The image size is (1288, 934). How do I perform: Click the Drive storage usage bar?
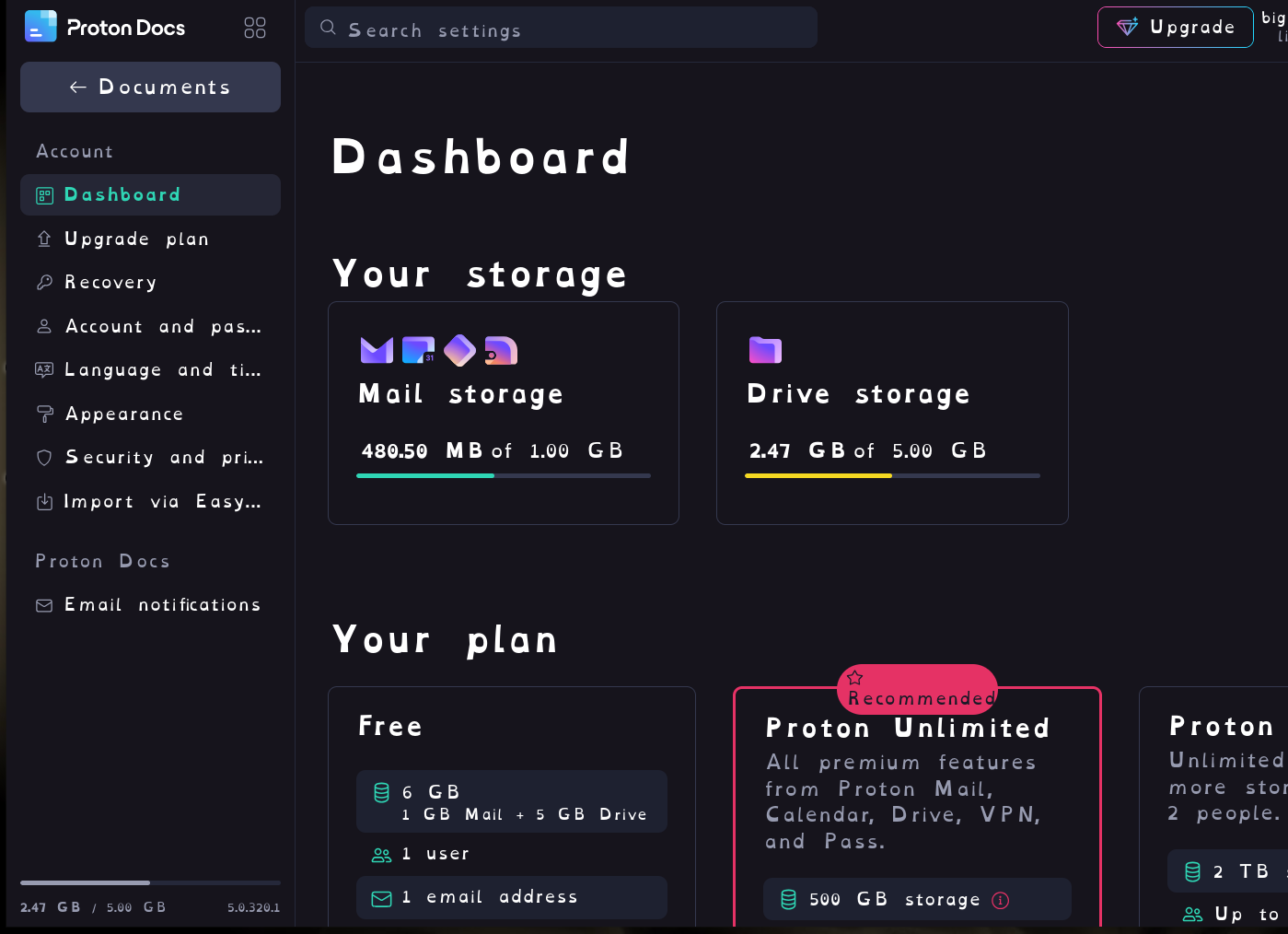[x=892, y=476]
